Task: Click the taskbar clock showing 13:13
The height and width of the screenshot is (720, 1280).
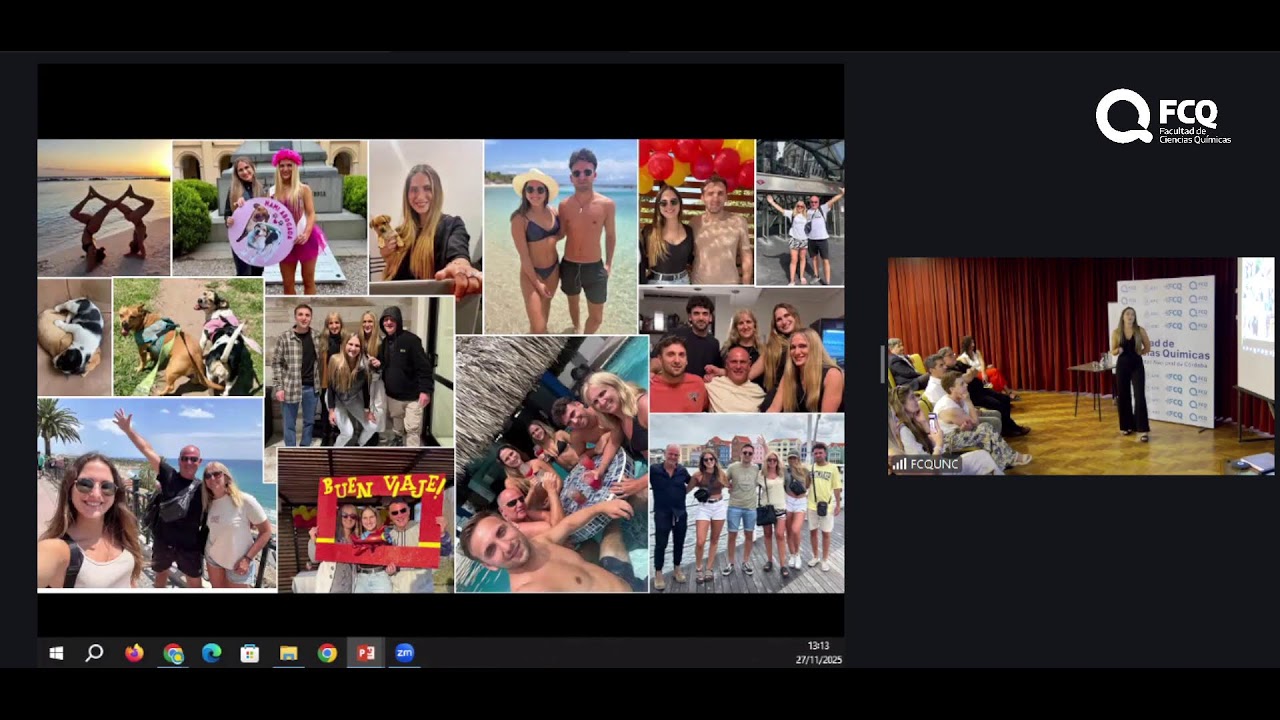Action: coord(818,646)
